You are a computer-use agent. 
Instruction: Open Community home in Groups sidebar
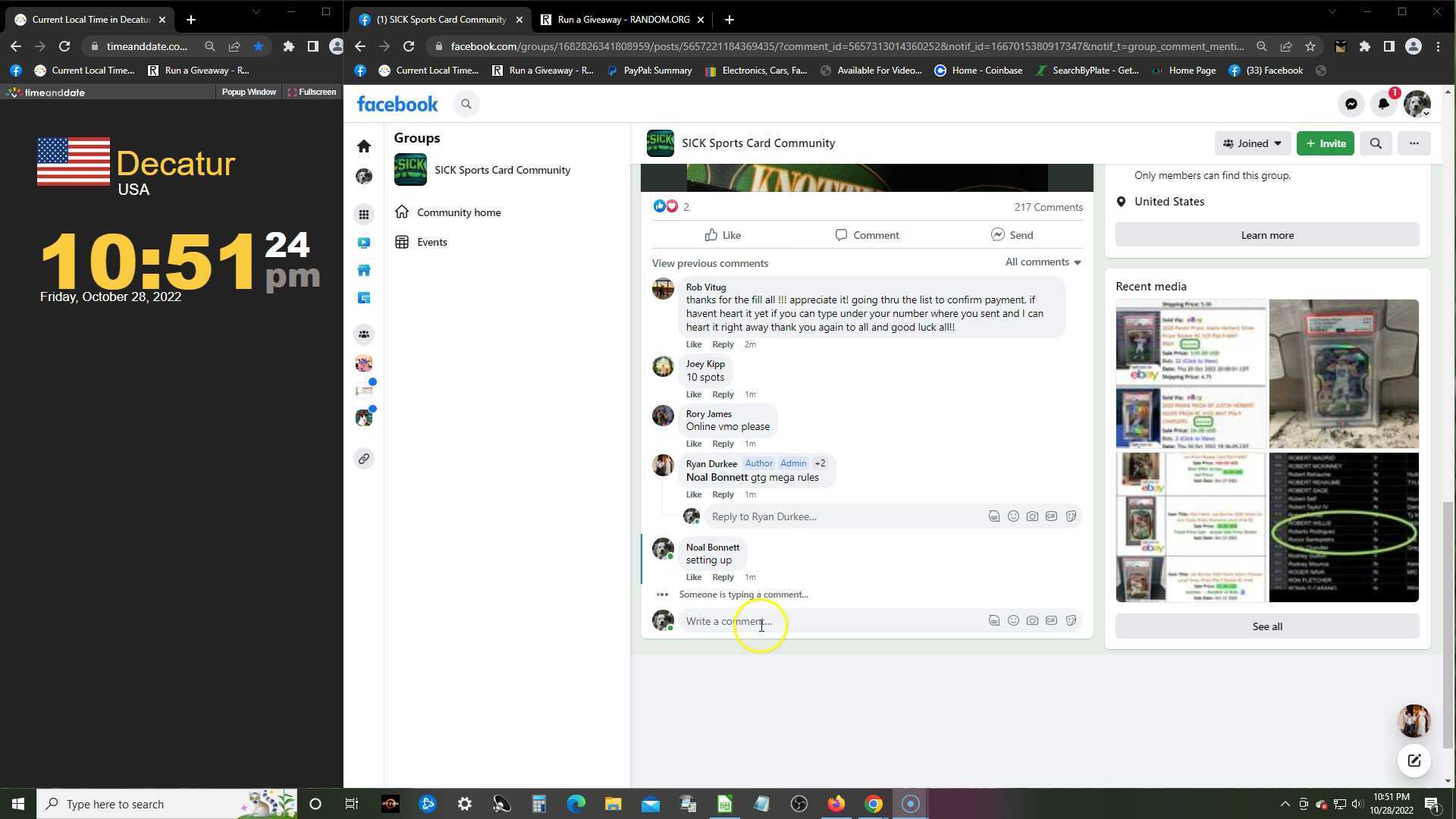click(x=458, y=212)
